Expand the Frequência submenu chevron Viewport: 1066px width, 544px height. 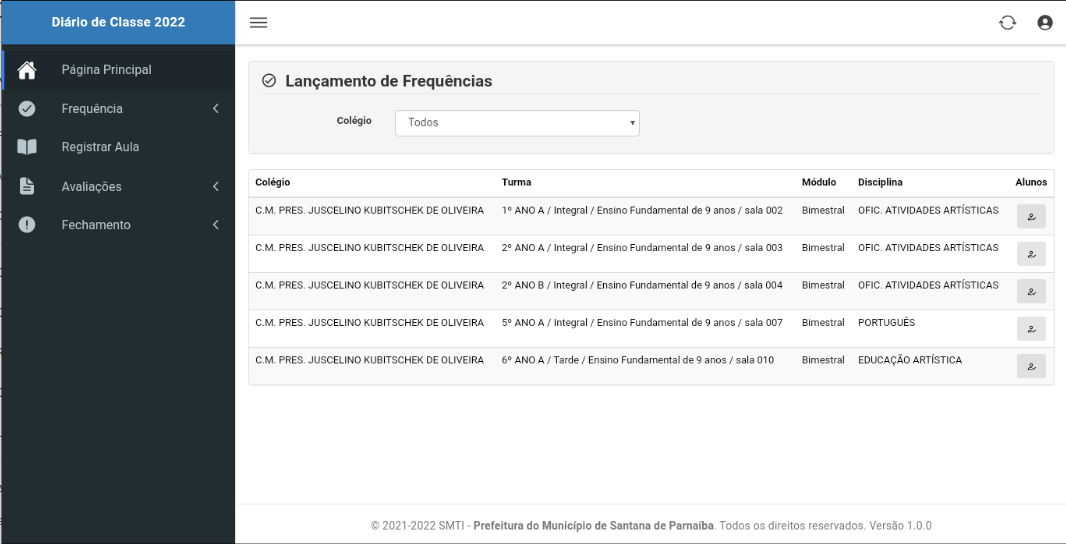tap(216, 109)
